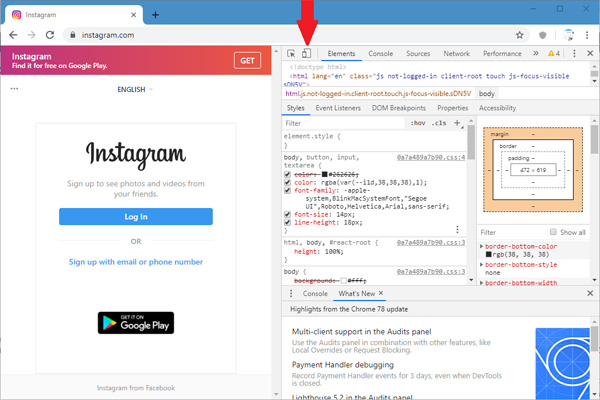This screenshot has width=600, height=400.
Task: Open the Event Listeners tab
Action: click(338, 108)
